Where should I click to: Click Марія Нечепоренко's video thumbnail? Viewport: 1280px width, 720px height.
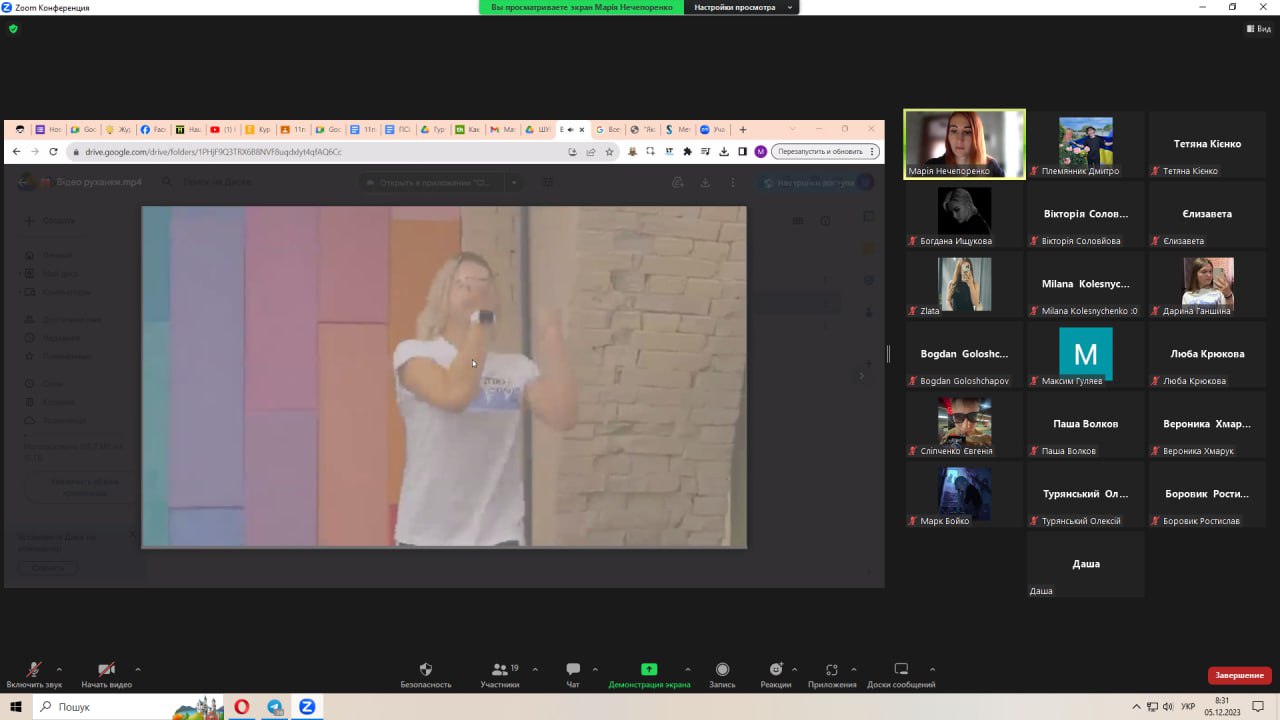[x=964, y=144]
